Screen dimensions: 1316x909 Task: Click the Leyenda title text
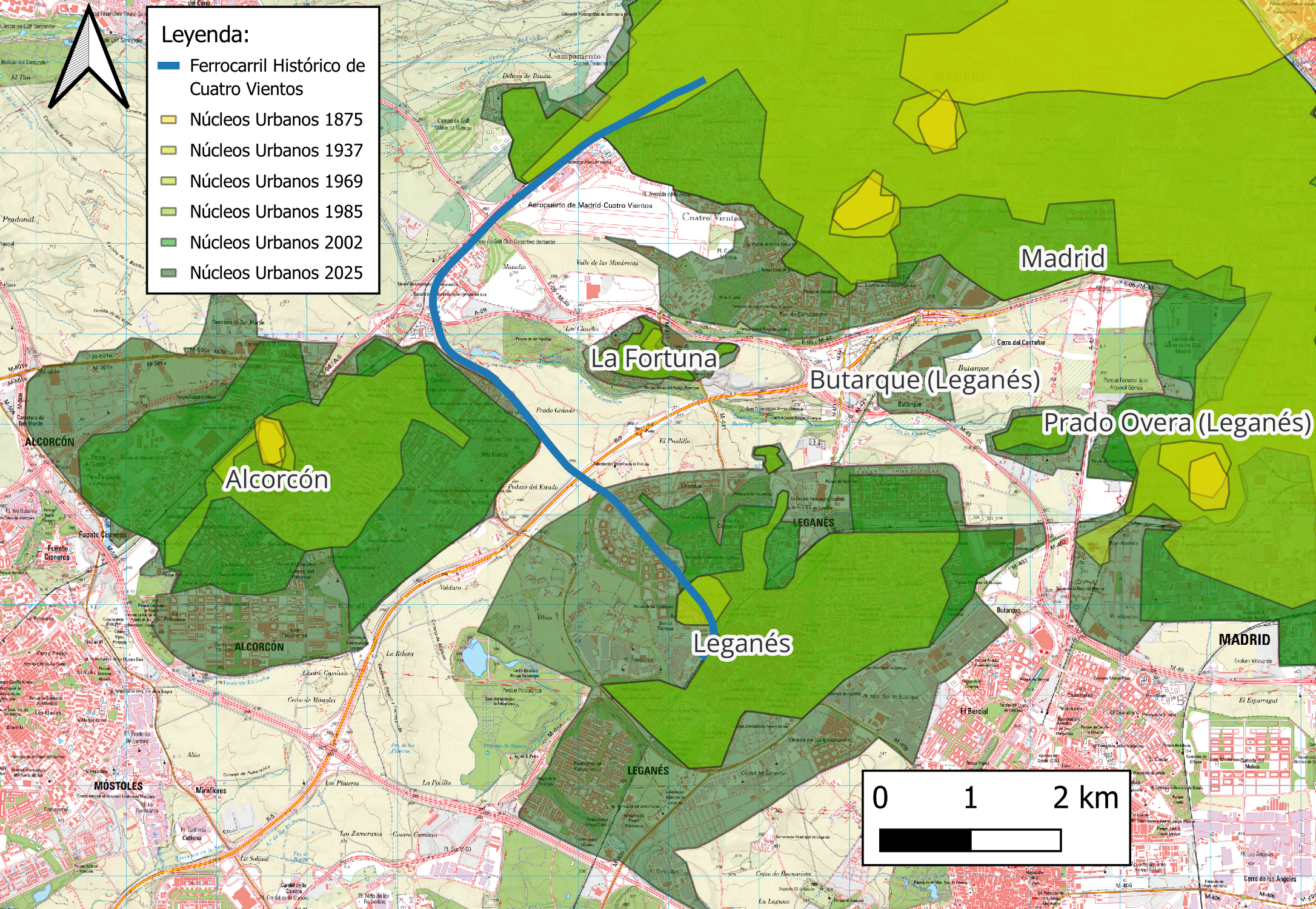(205, 35)
